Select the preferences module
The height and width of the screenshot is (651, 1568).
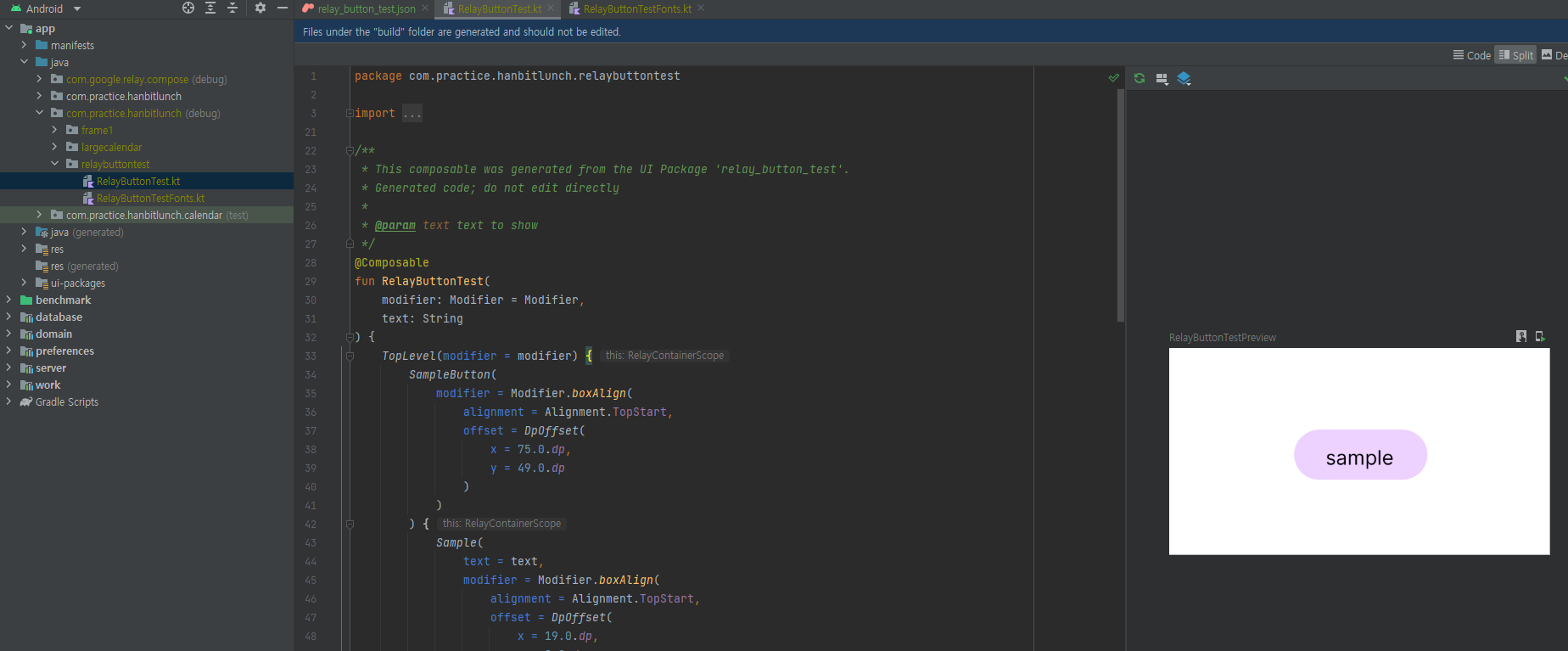tap(64, 351)
